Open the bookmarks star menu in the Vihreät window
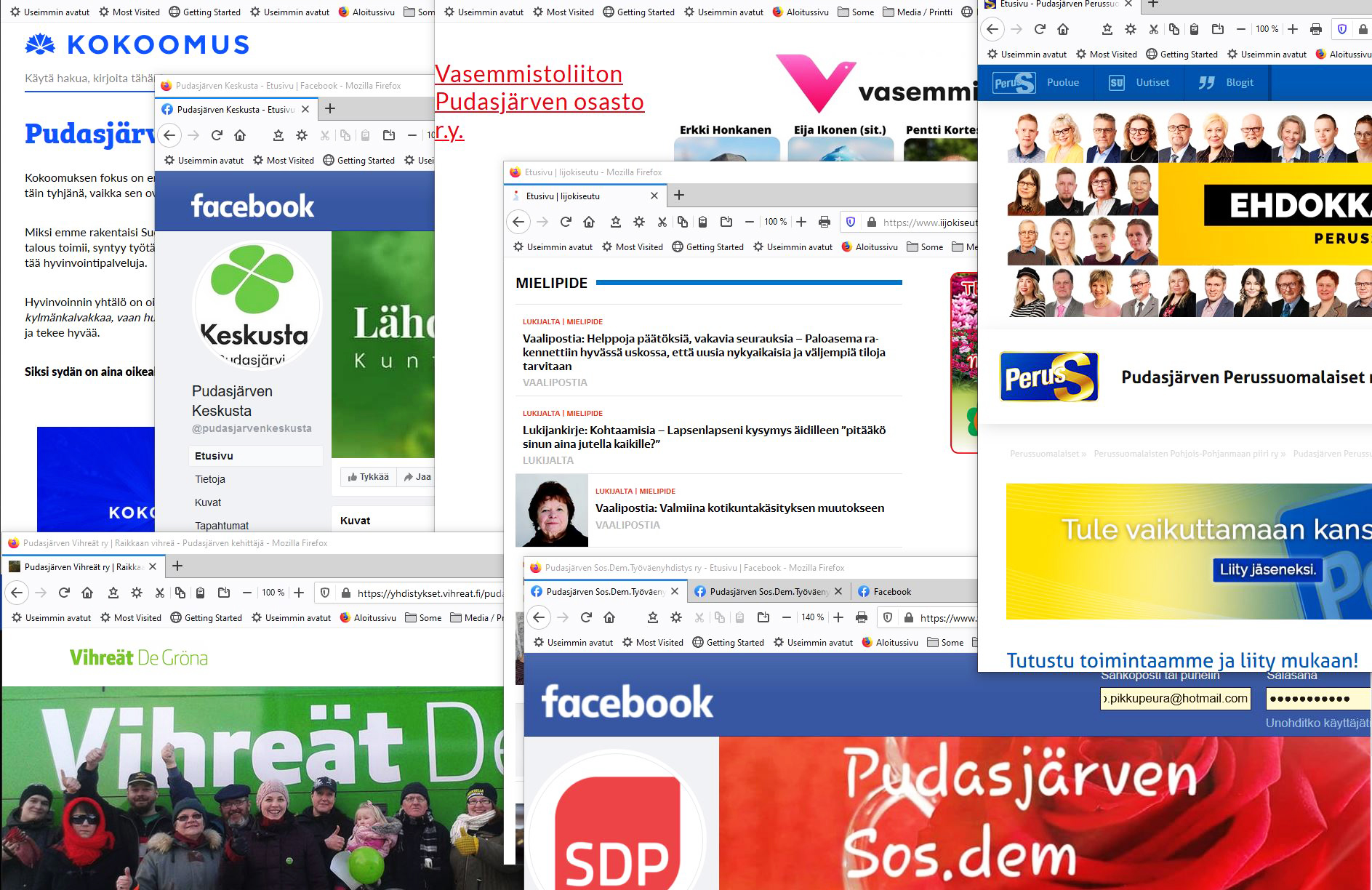This screenshot has width=1372, height=890. (x=113, y=593)
